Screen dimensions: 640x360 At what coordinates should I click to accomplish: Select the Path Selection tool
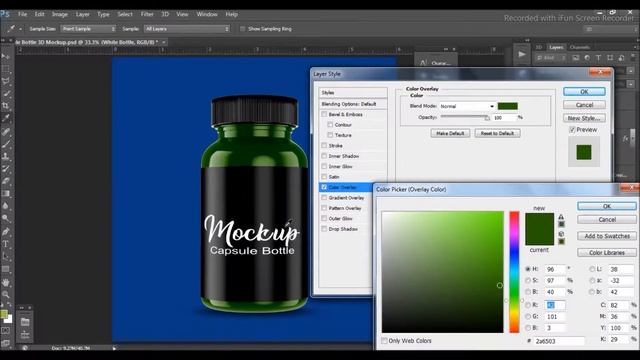pyautogui.click(x=6, y=257)
